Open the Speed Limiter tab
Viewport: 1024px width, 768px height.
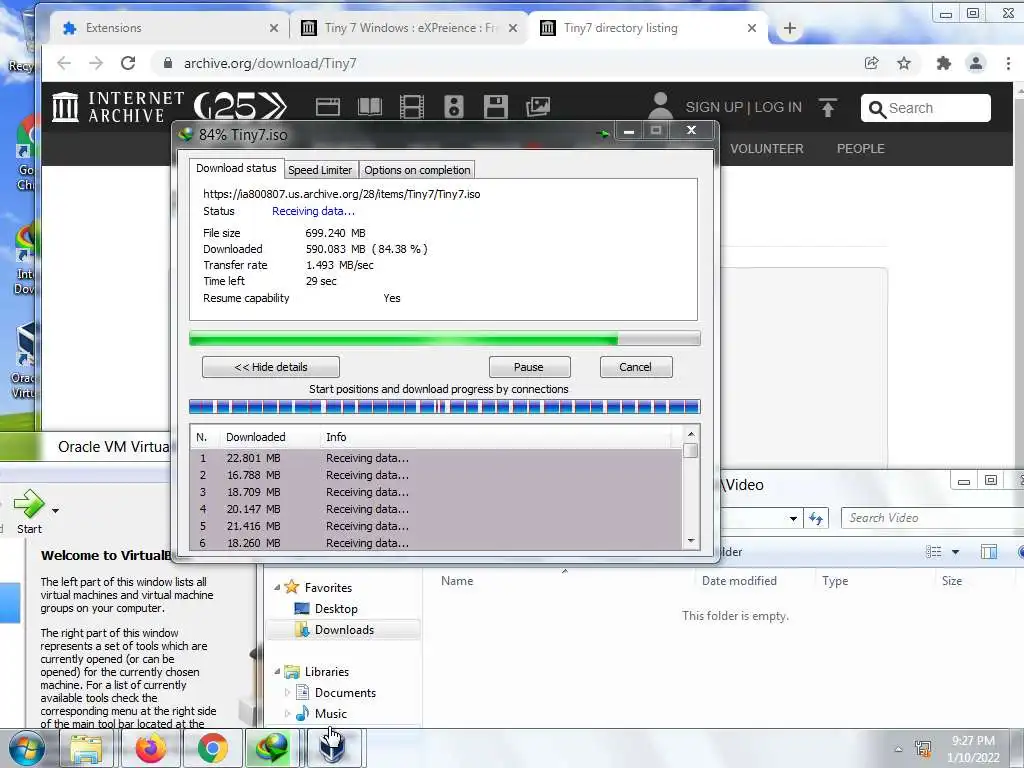320,170
